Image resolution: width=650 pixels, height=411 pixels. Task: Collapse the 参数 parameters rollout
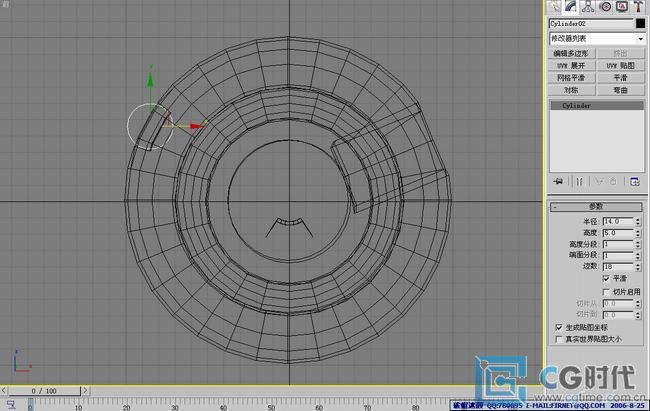(596, 207)
